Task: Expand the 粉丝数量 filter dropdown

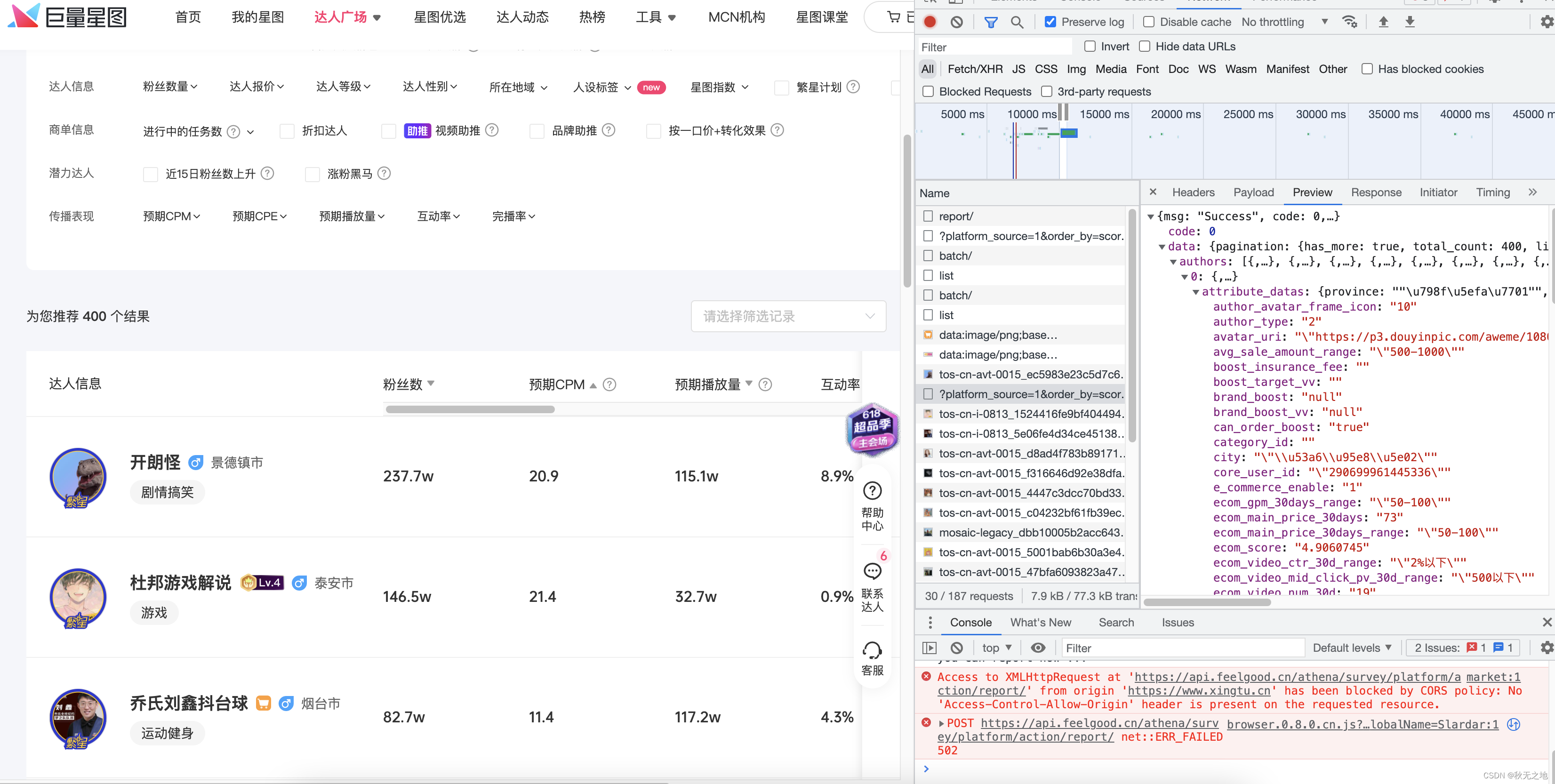Action: click(x=169, y=87)
